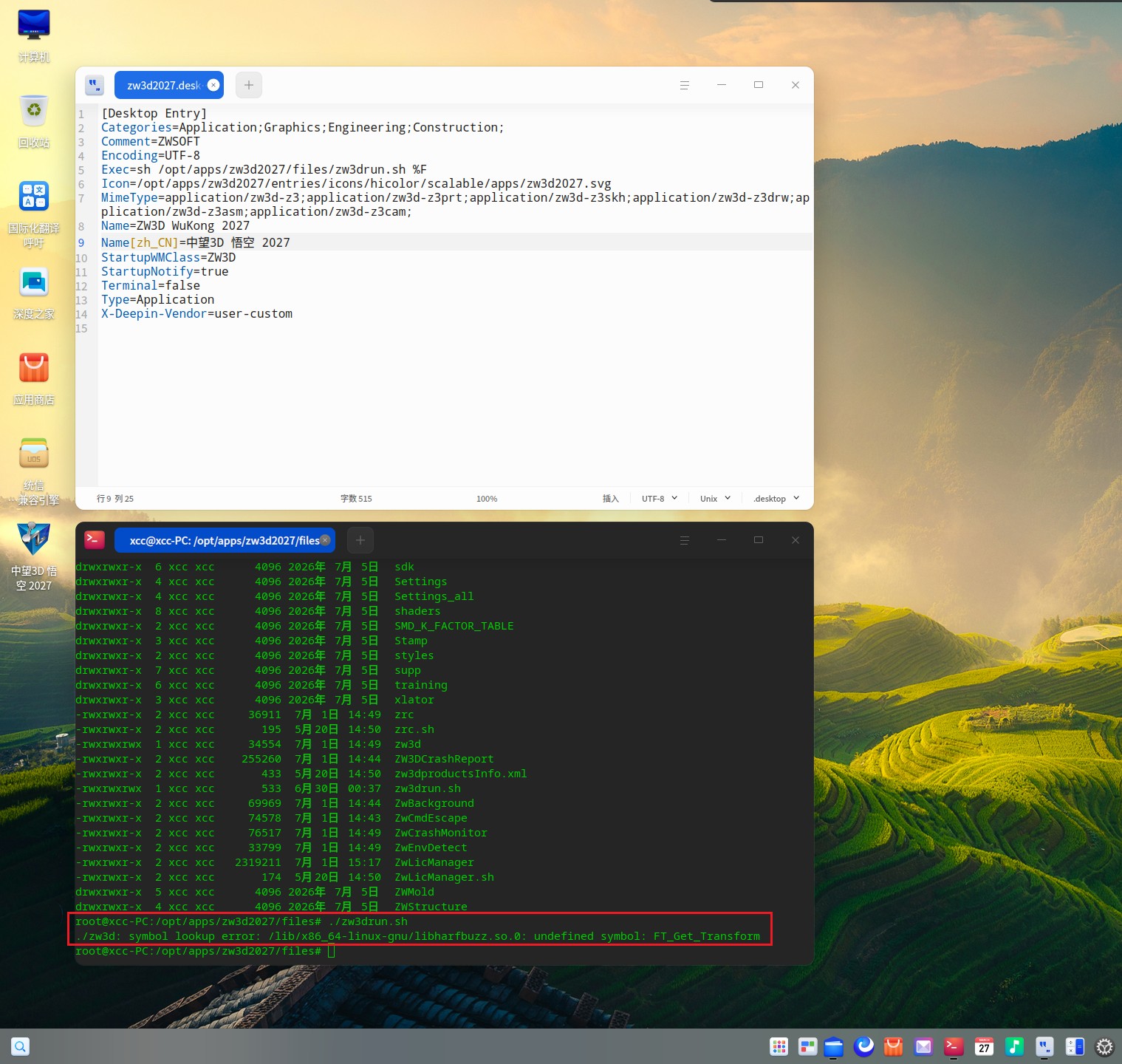Screen dimensions: 1122x1064
Task: Click the Name=ZW3D WuKong 2027 line
Action: (175, 226)
